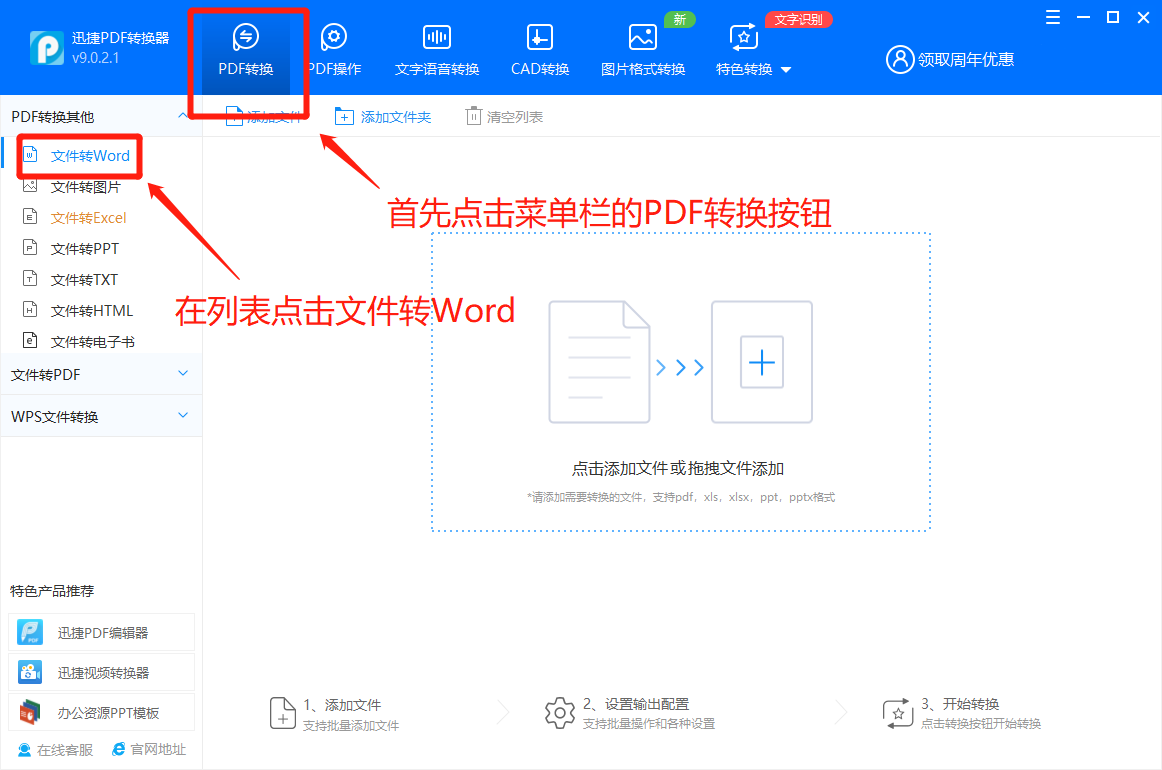Click the 特色产品推荐 heading
This screenshot has height=770, width=1162.
tap(52, 591)
